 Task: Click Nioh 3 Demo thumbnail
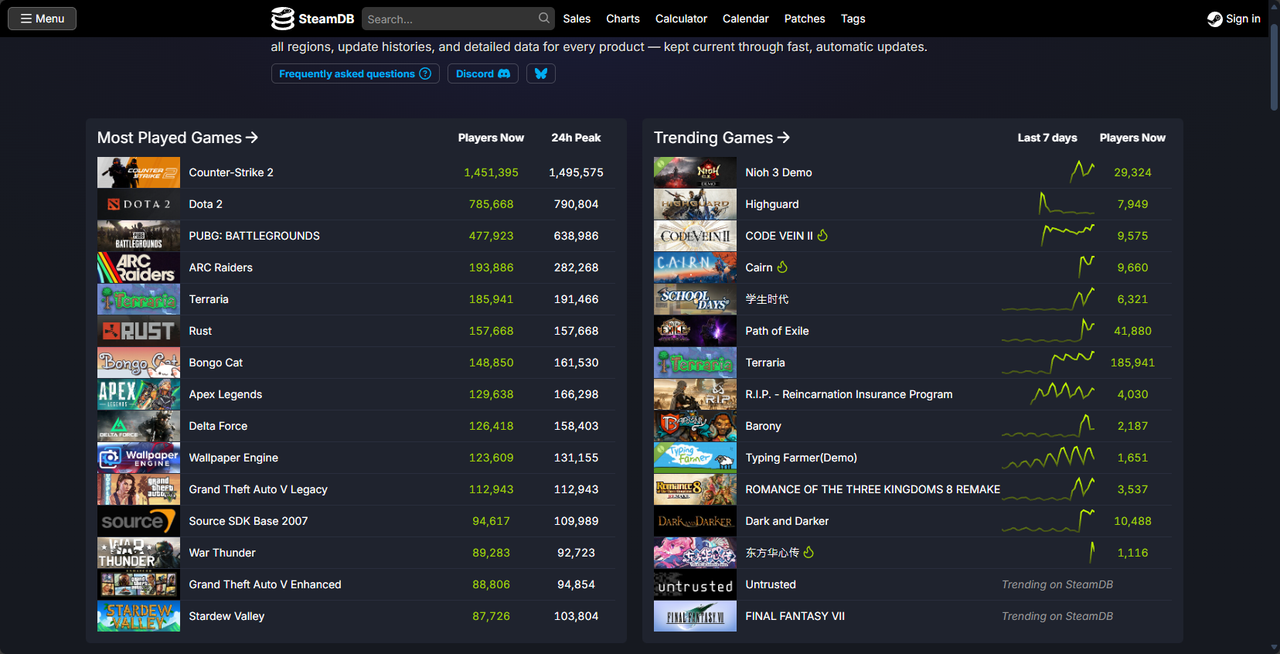[695, 172]
